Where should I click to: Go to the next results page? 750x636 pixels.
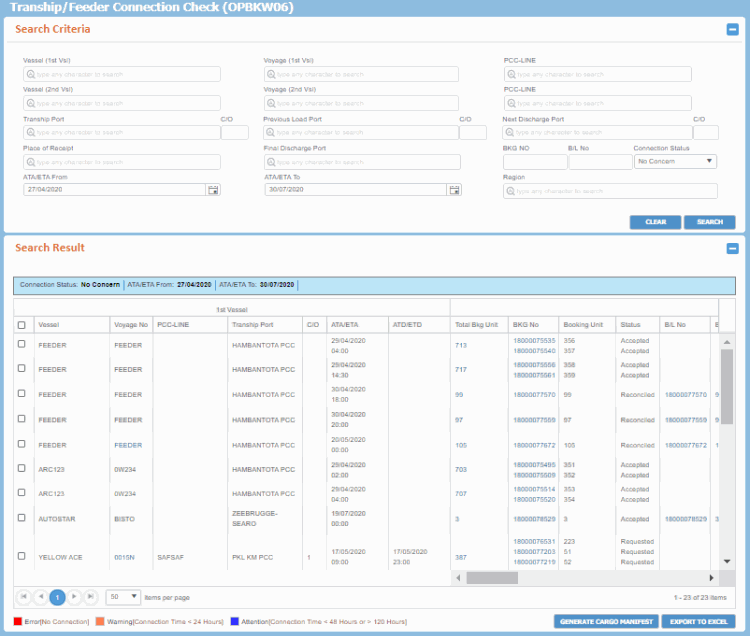click(x=75, y=597)
